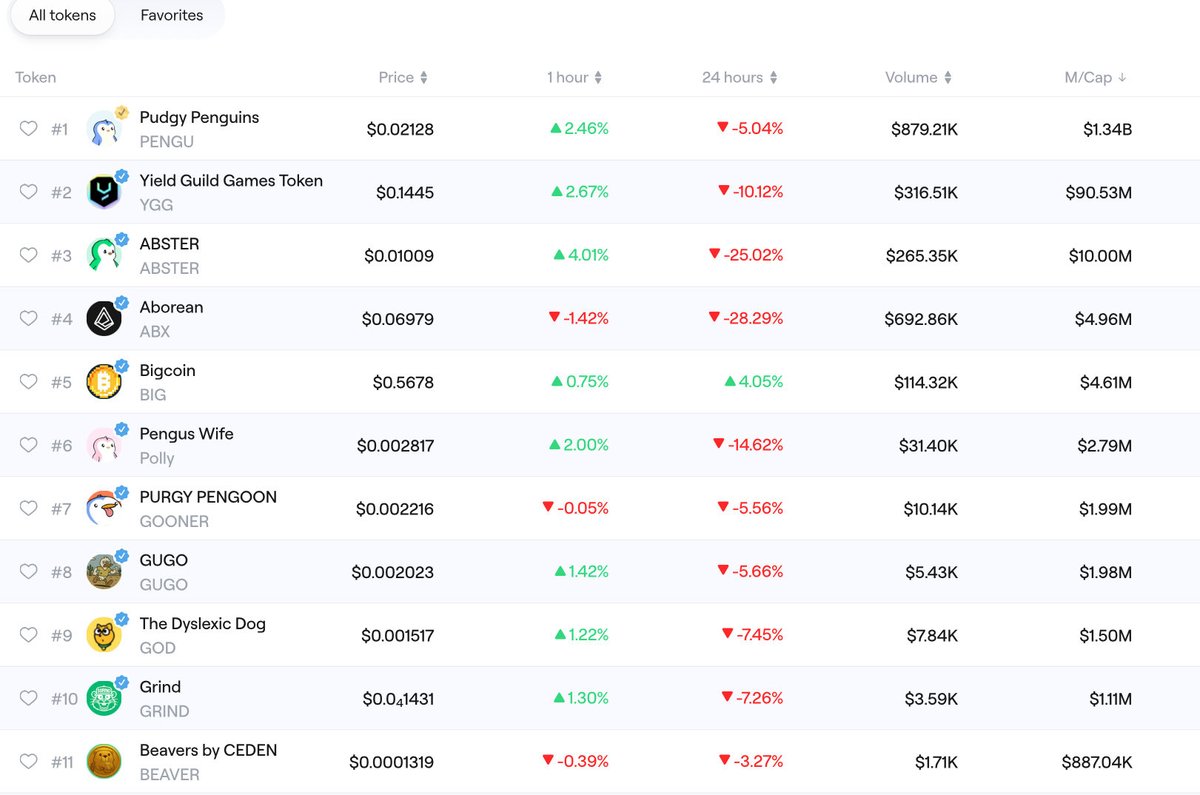Select the 4.01% one hour change
The width and height of the screenshot is (1200, 795).
click(x=581, y=255)
